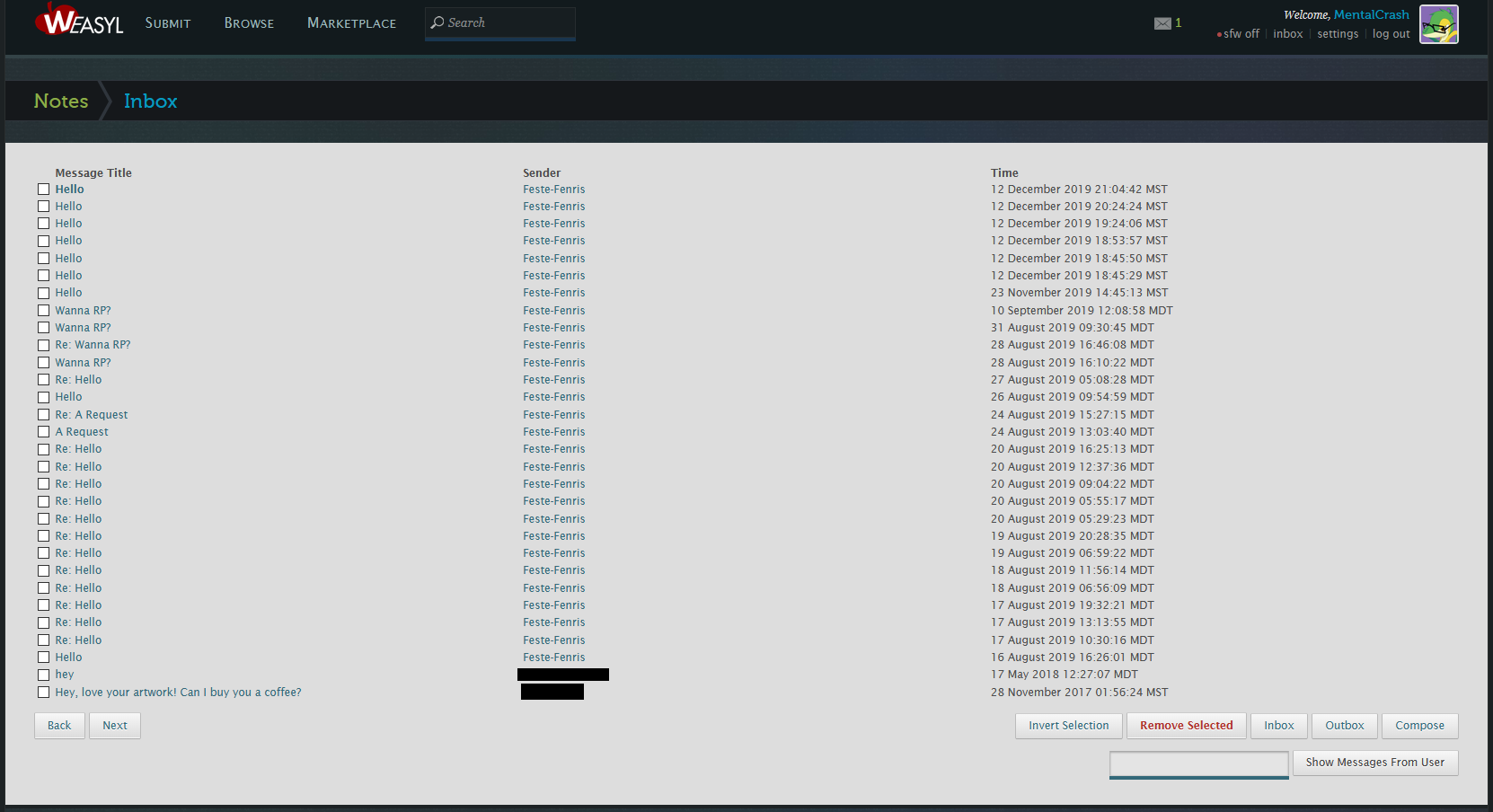Click the search magnifier field
1493x812 pixels.
point(500,23)
